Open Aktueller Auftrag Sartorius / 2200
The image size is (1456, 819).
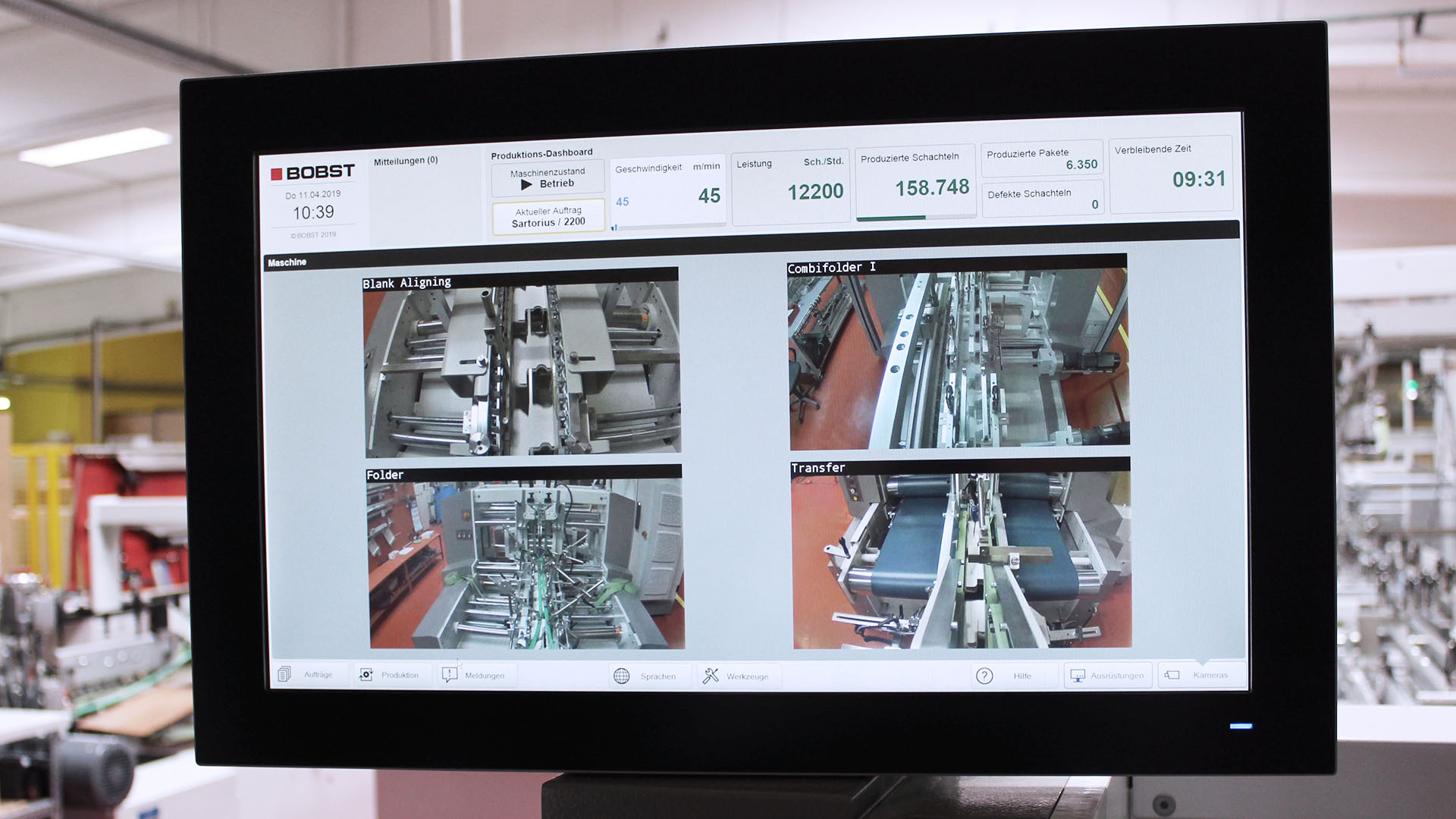coord(548,217)
